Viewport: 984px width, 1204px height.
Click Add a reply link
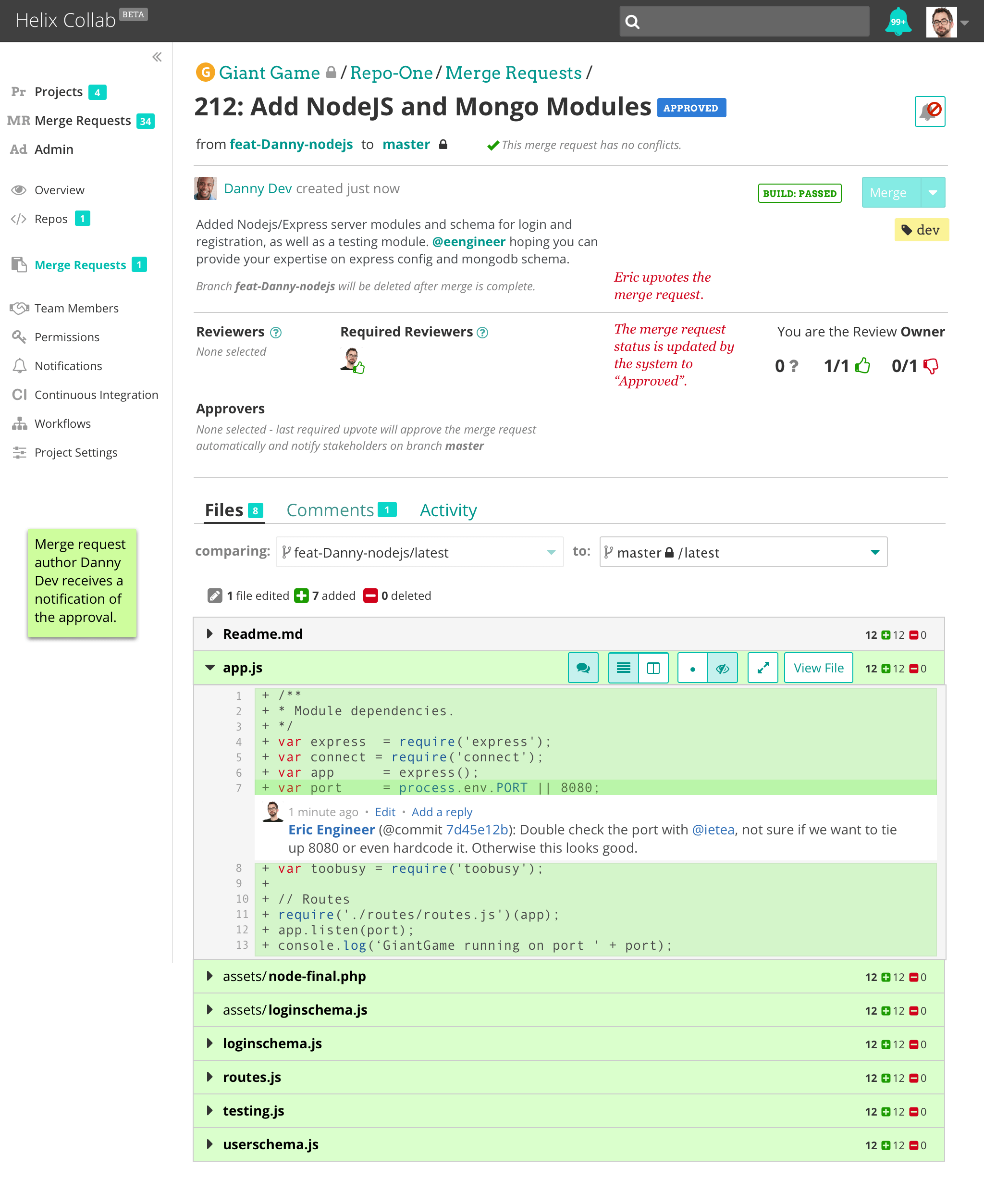(442, 811)
